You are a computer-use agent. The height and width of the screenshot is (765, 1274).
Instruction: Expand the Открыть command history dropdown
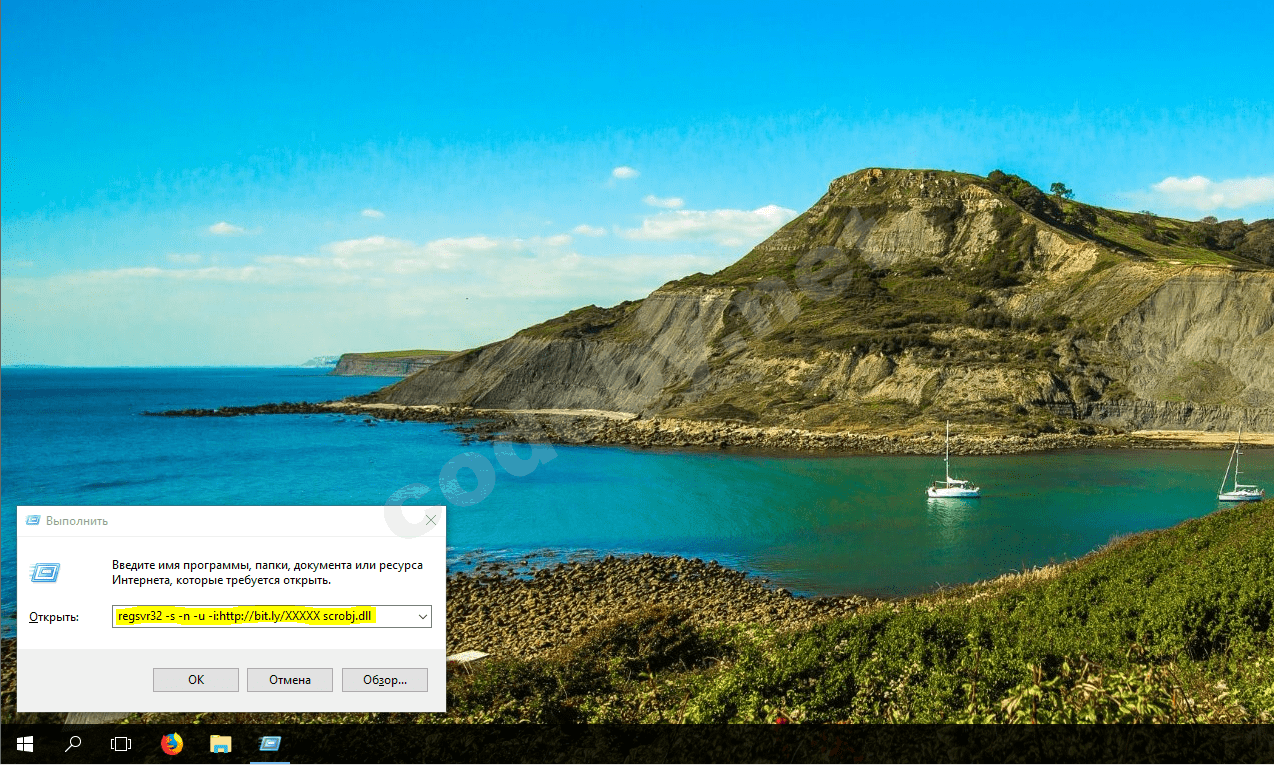[x=422, y=617]
